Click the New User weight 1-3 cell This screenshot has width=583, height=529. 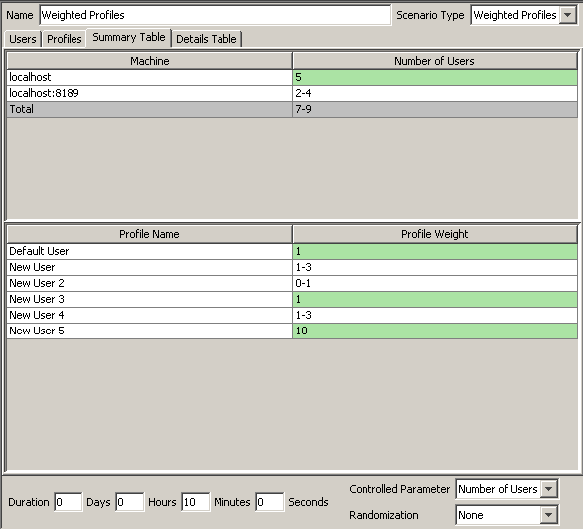click(x=435, y=267)
